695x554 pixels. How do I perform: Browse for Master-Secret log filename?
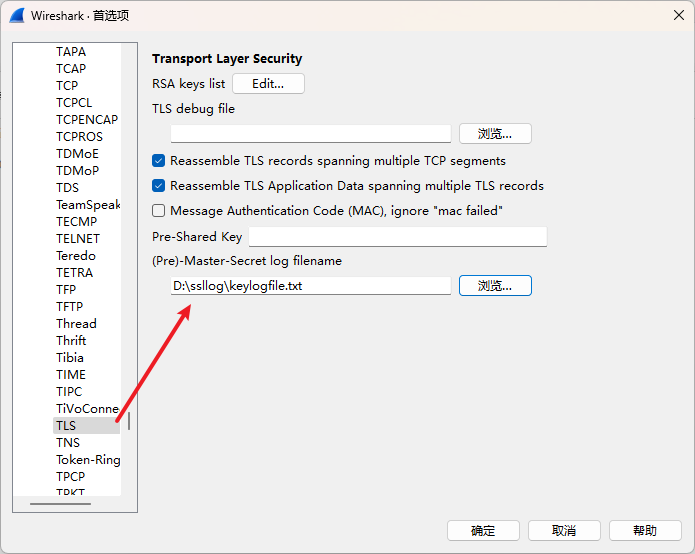495,286
